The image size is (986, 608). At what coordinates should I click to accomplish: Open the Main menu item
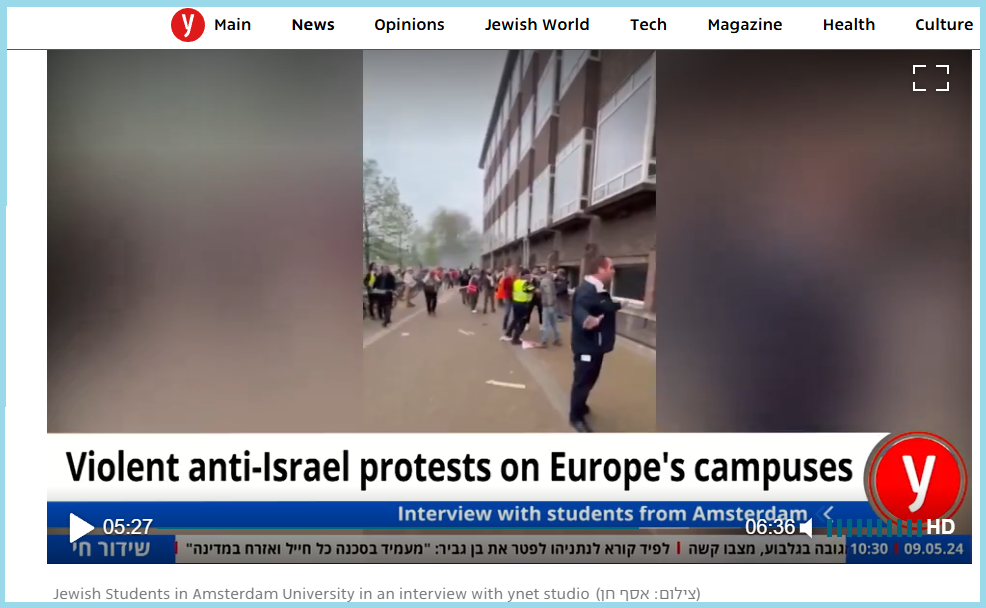(232, 25)
